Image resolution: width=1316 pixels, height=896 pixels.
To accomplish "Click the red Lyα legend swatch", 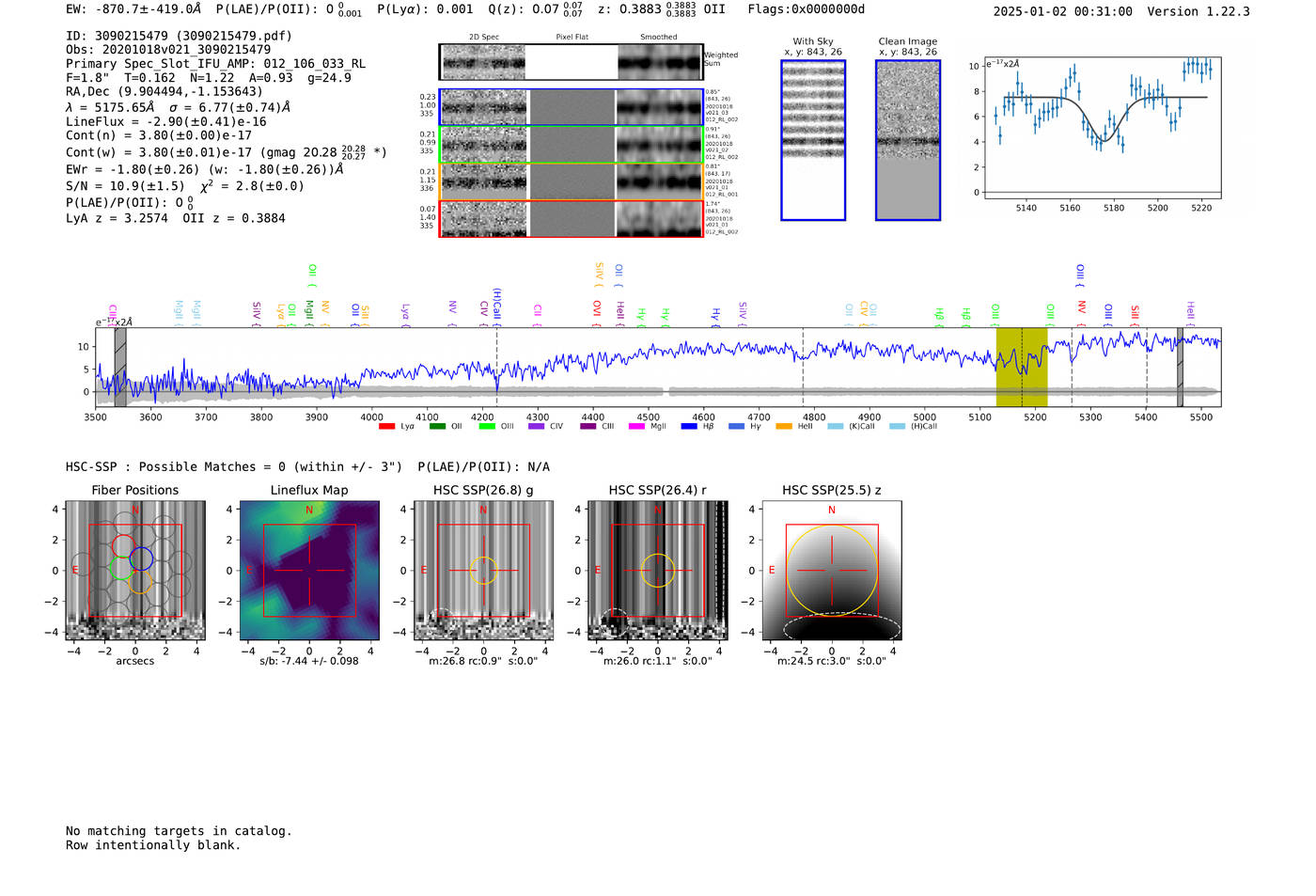I will pos(386,427).
